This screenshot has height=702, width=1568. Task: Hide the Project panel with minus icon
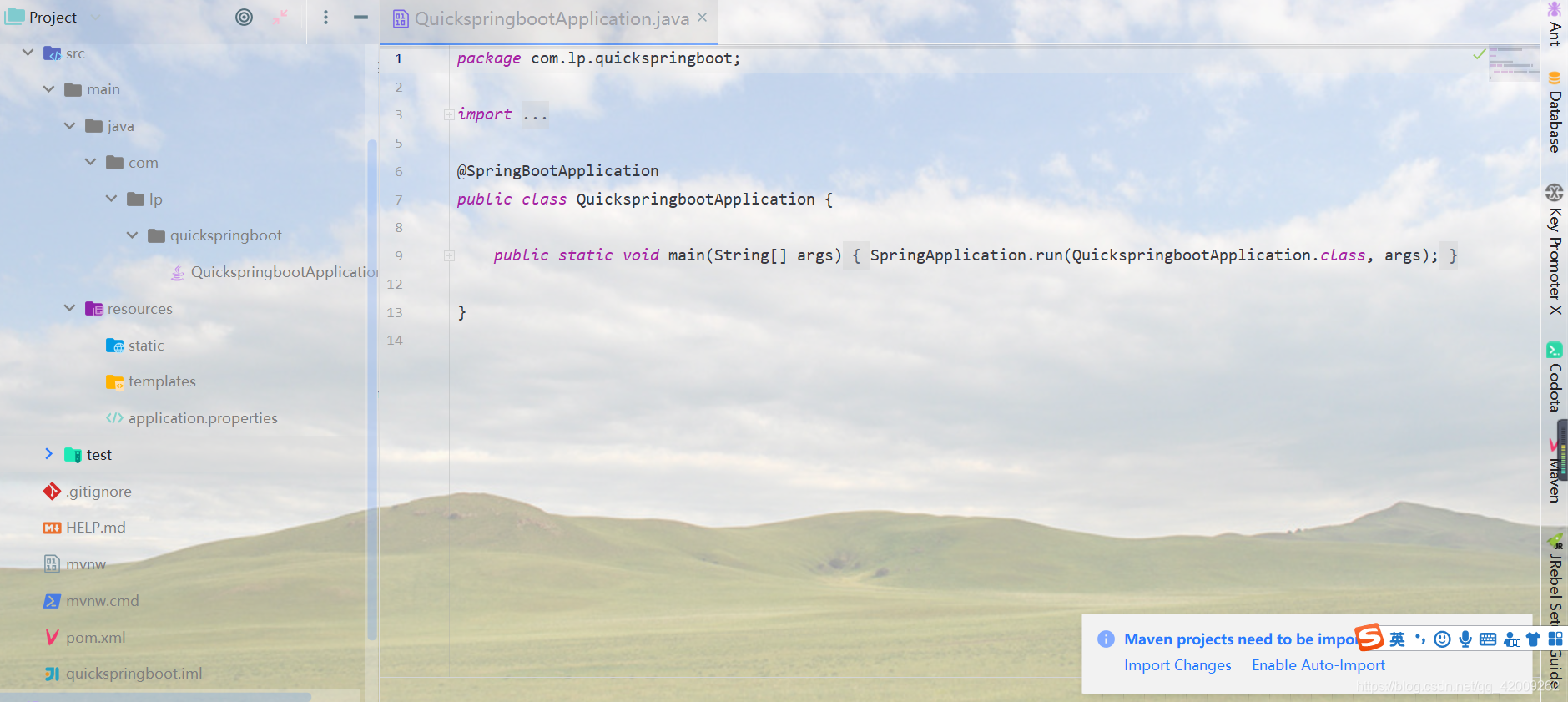coord(360,17)
